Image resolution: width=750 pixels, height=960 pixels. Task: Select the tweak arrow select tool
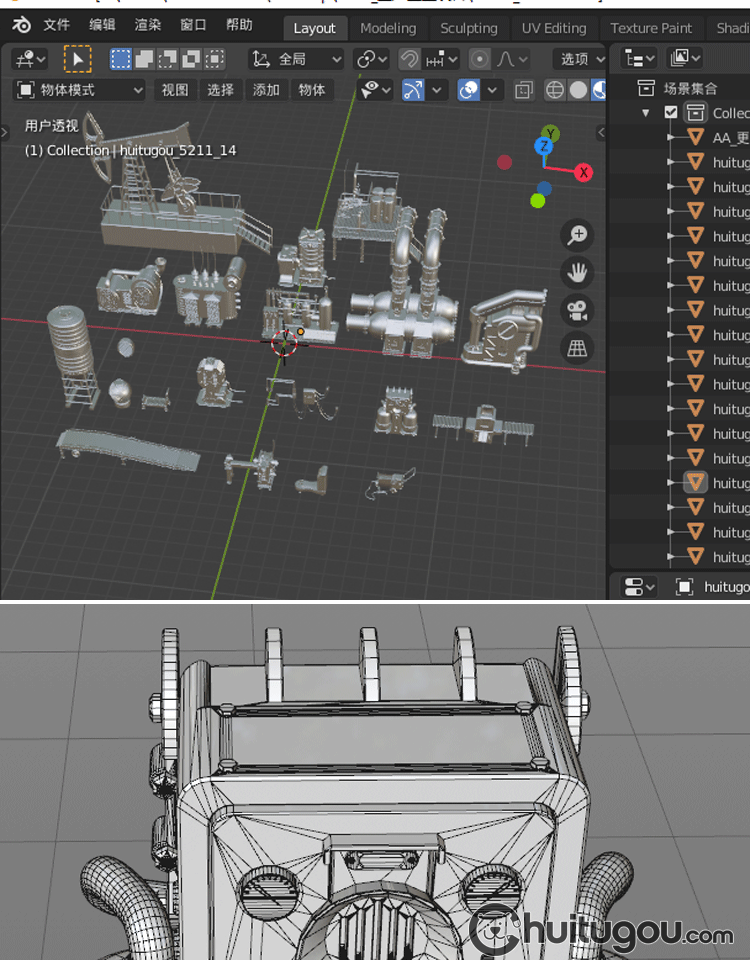pos(77,59)
